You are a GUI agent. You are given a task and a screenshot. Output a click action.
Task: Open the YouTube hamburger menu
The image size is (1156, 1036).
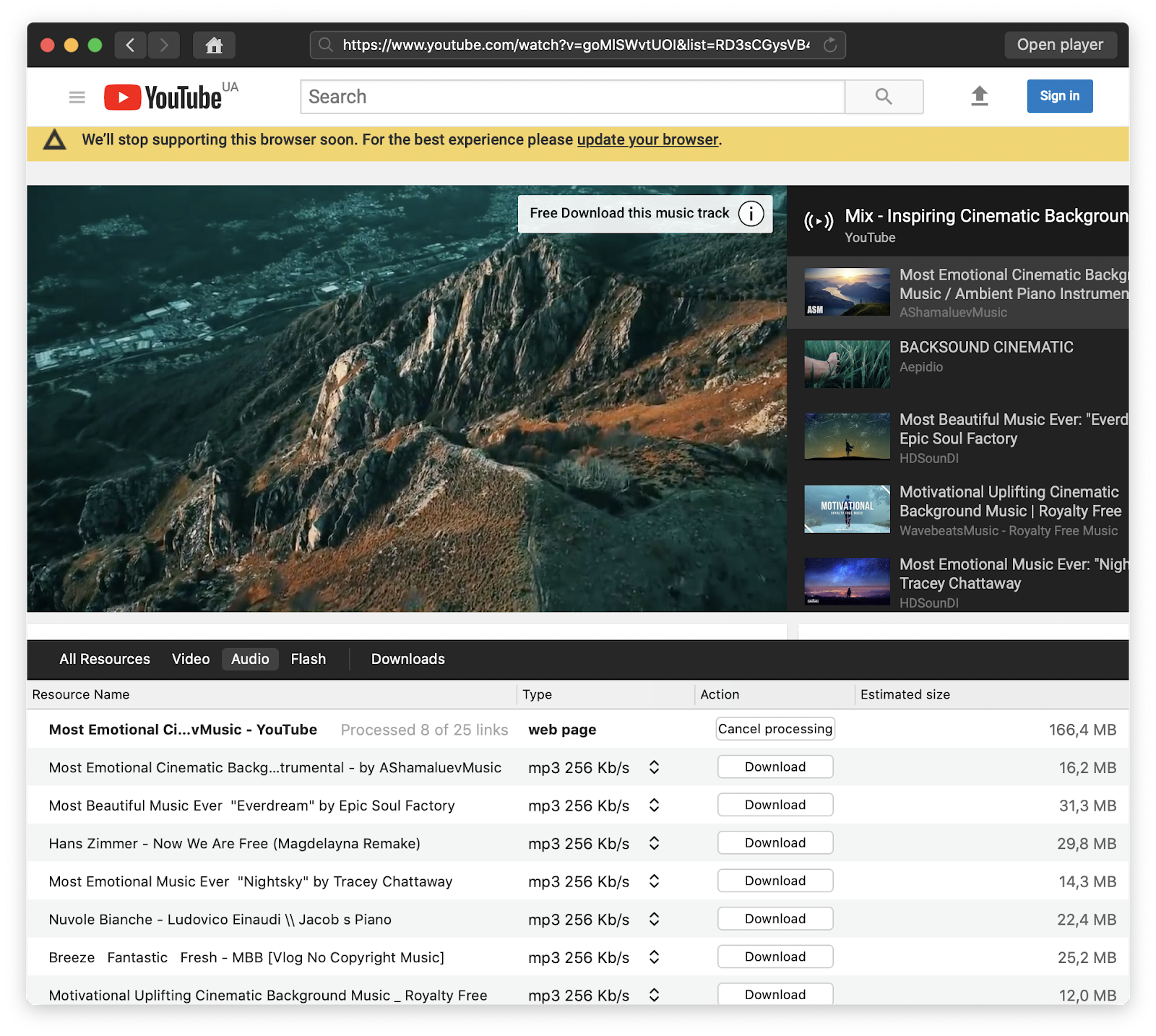tap(77, 96)
